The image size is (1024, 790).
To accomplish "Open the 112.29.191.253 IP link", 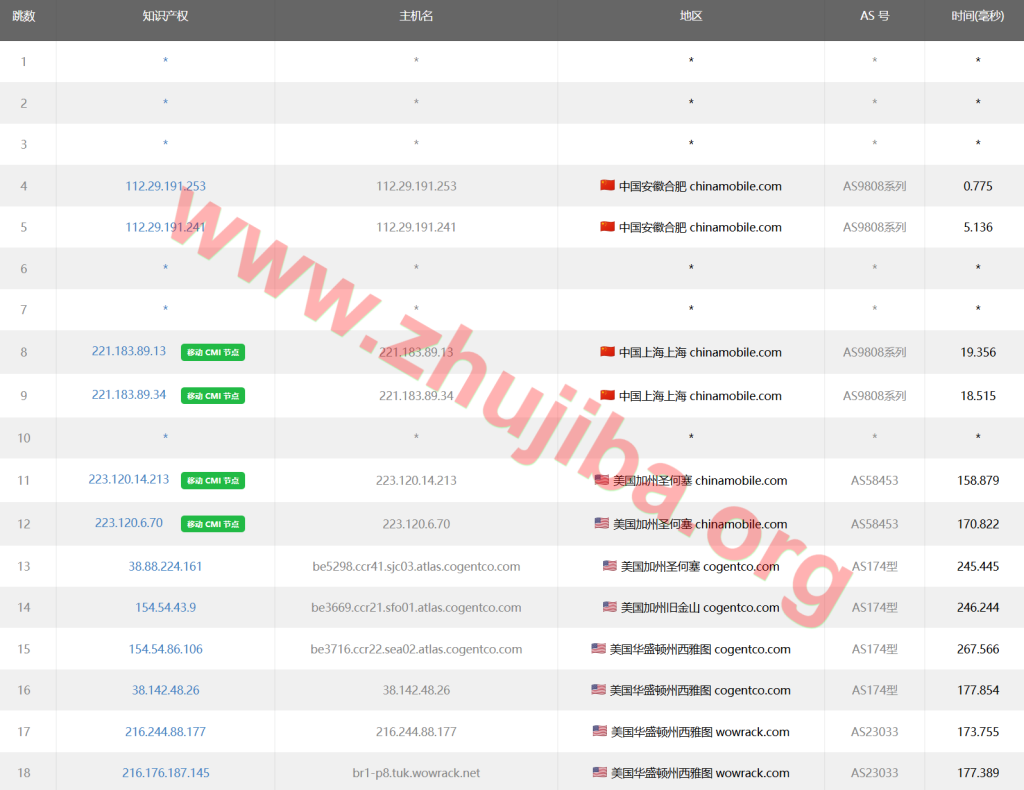I will click(x=165, y=186).
